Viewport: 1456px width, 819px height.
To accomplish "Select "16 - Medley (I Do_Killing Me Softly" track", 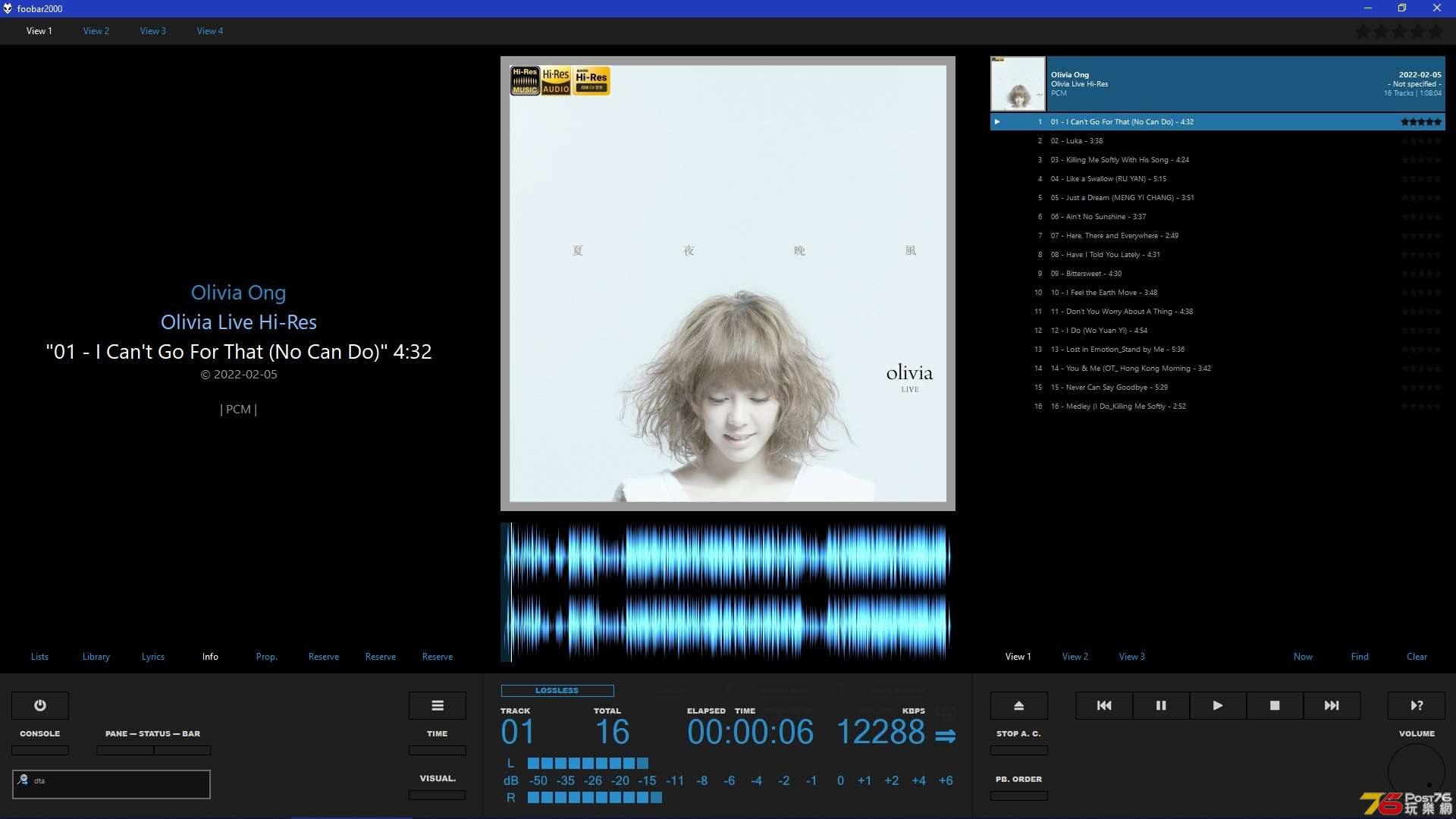I will tap(1218, 406).
